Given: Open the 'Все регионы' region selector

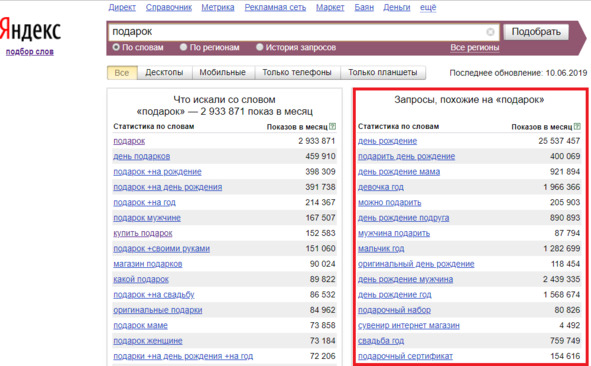Looking at the screenshot, I should point(475,48).
